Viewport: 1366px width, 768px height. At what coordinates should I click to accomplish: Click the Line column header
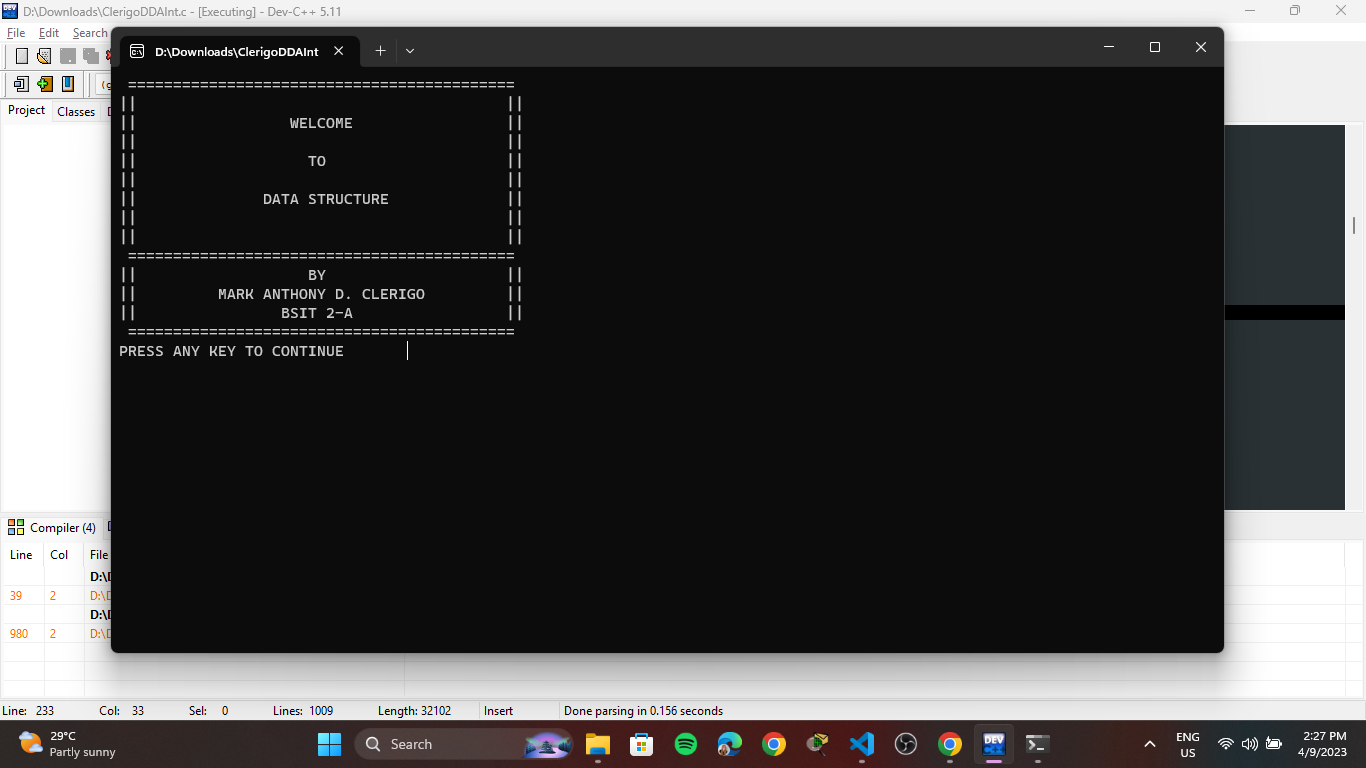(x=22, y=555)
